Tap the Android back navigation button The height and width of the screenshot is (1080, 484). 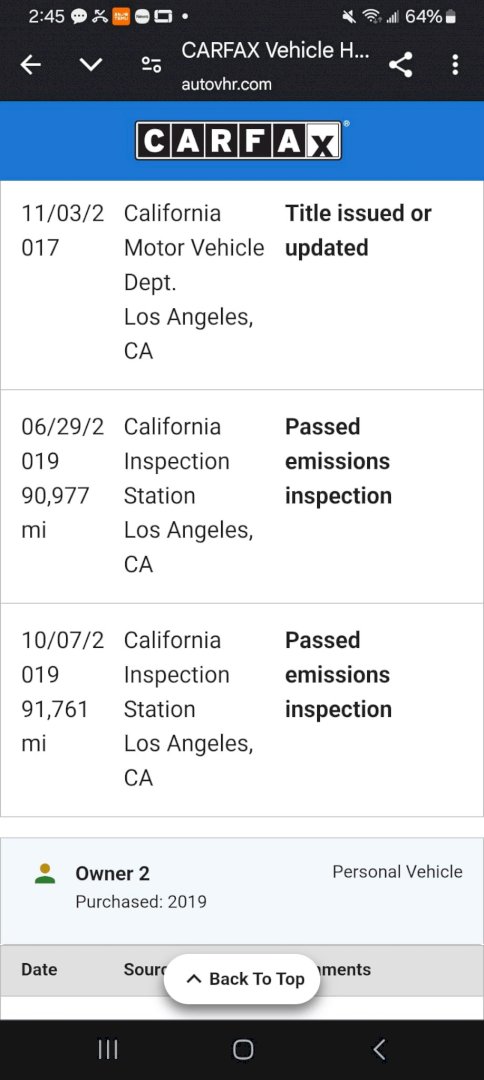[378, 1050]
